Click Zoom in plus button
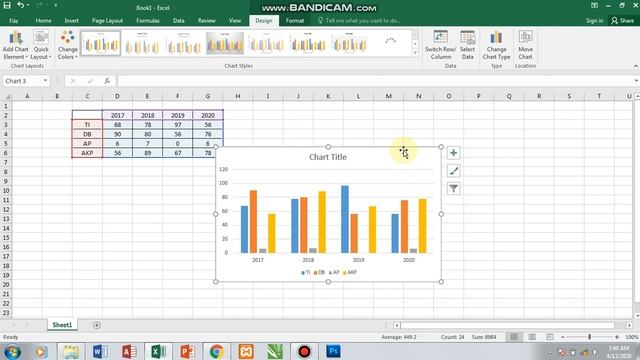The image size is (640, 360). pyautogui.click(x=617, y=337)
